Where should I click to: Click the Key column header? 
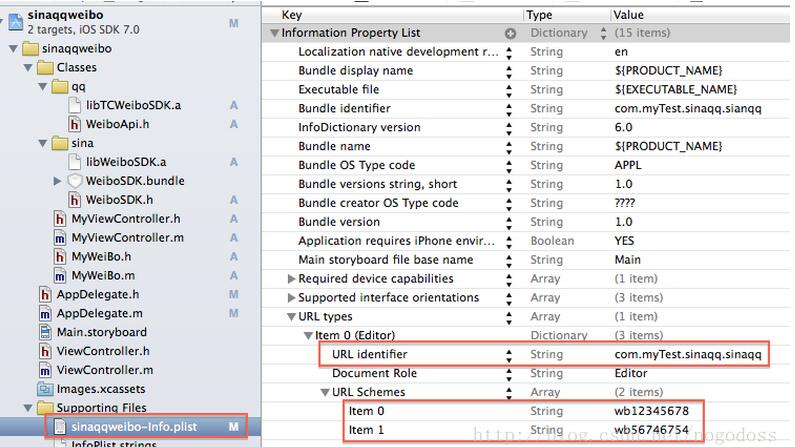click(x=292, y=15)
